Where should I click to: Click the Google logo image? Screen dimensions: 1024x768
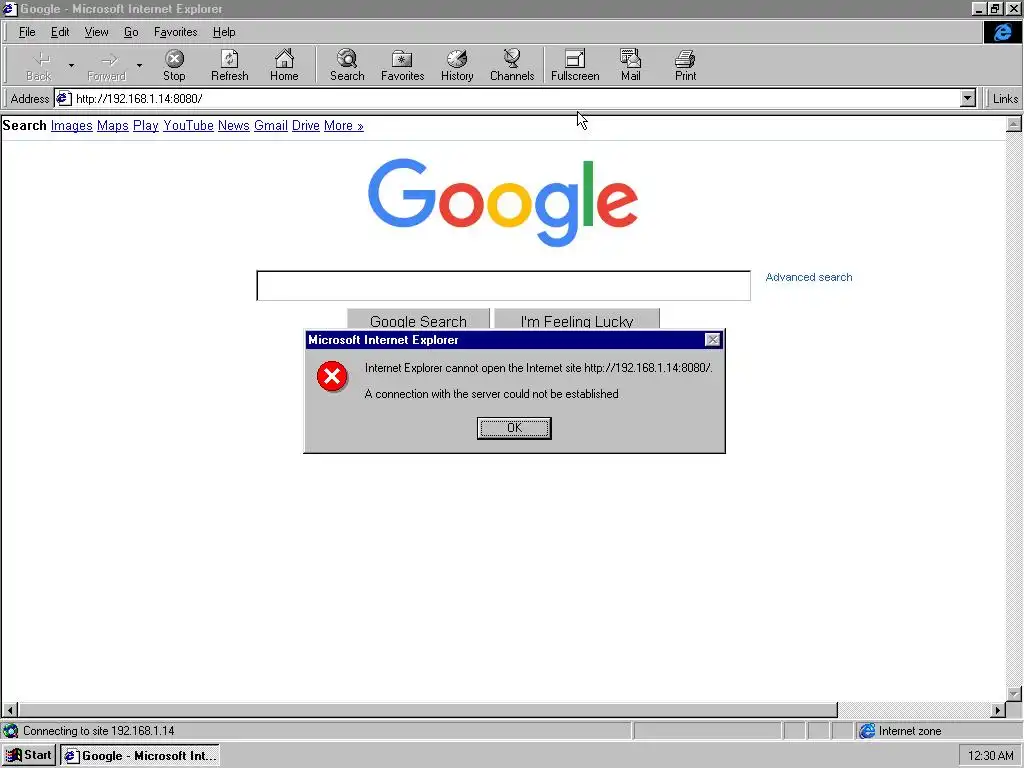(503, 202)
